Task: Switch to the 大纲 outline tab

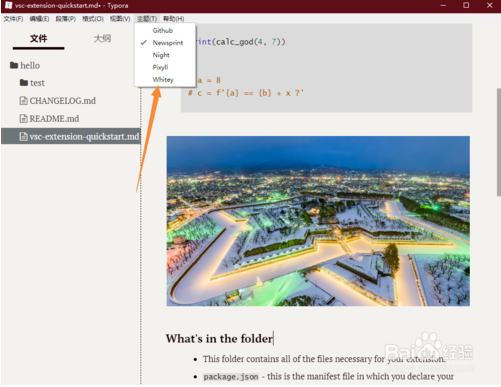Action: [x=102, y=39]
